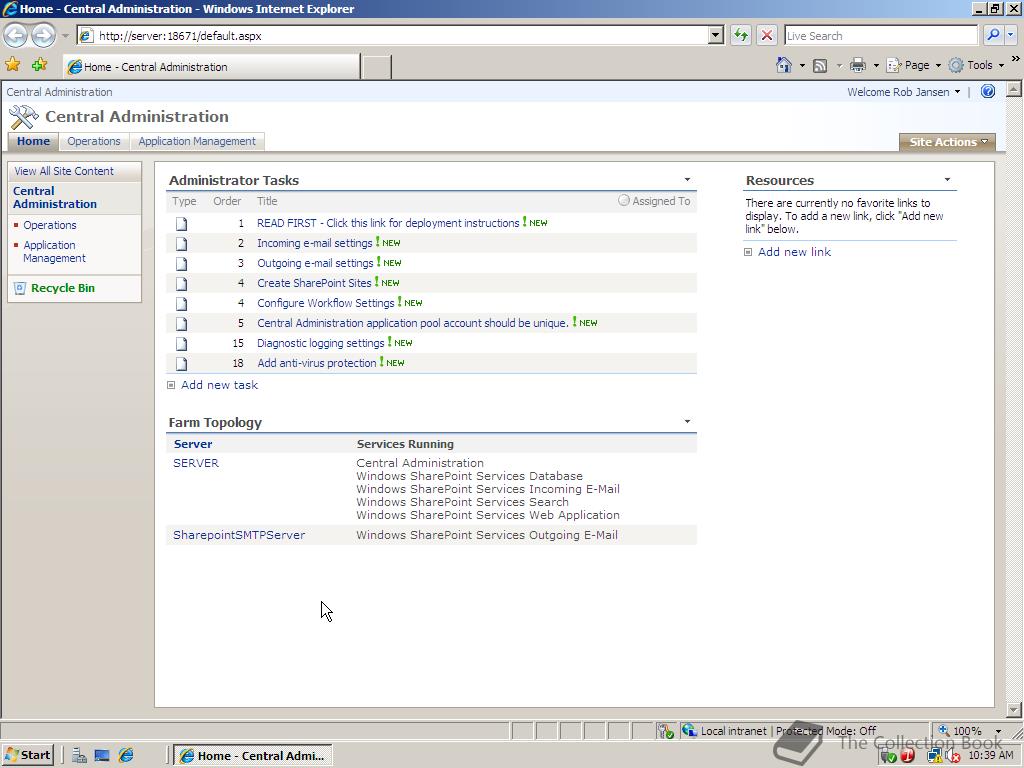This screenshot has height=768, width=1024.
Task: Click the Refresh page icon
Action: pyautogui.click(x=741, y=35)
